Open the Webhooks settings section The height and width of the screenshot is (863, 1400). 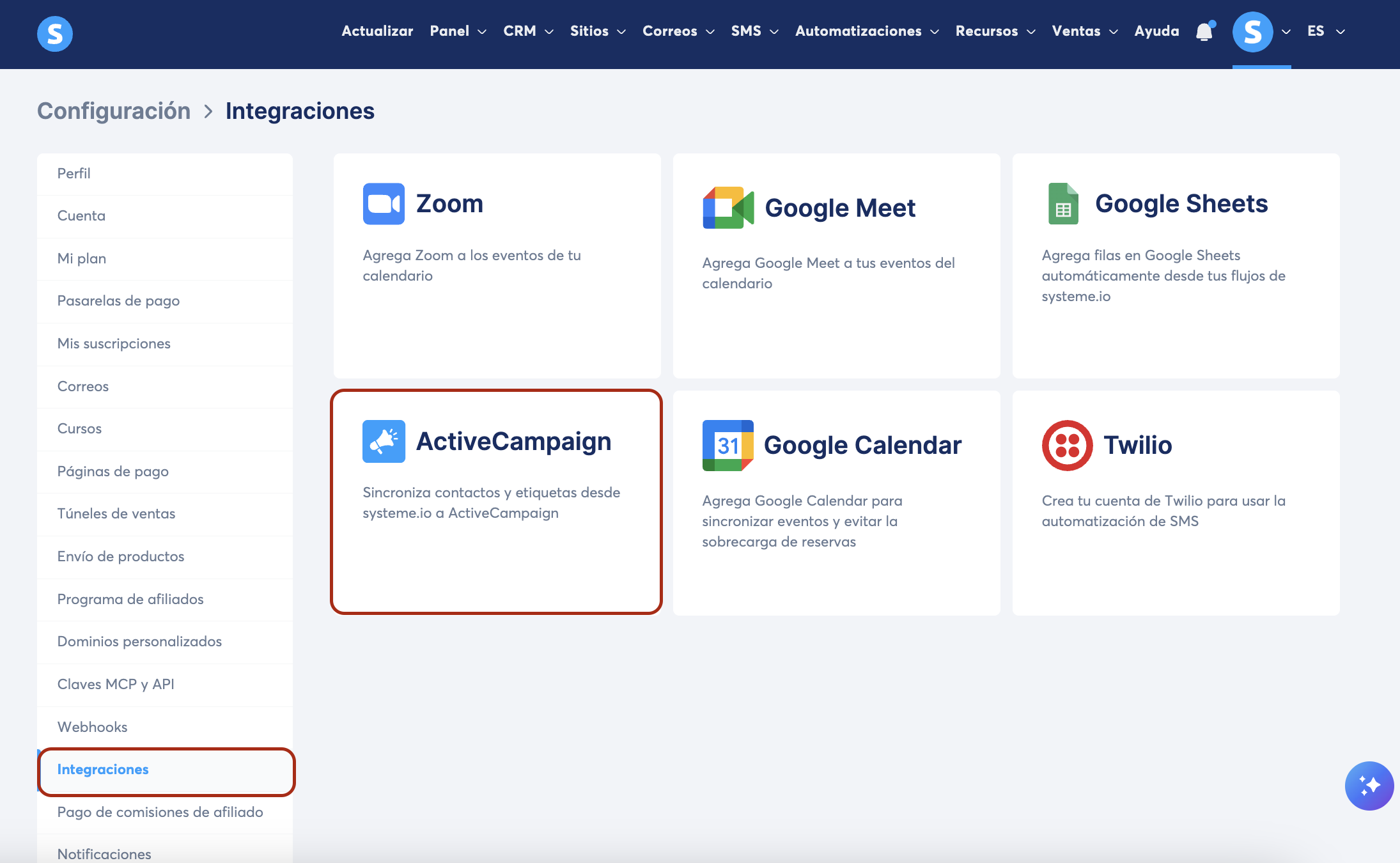[x=165, y=727]
